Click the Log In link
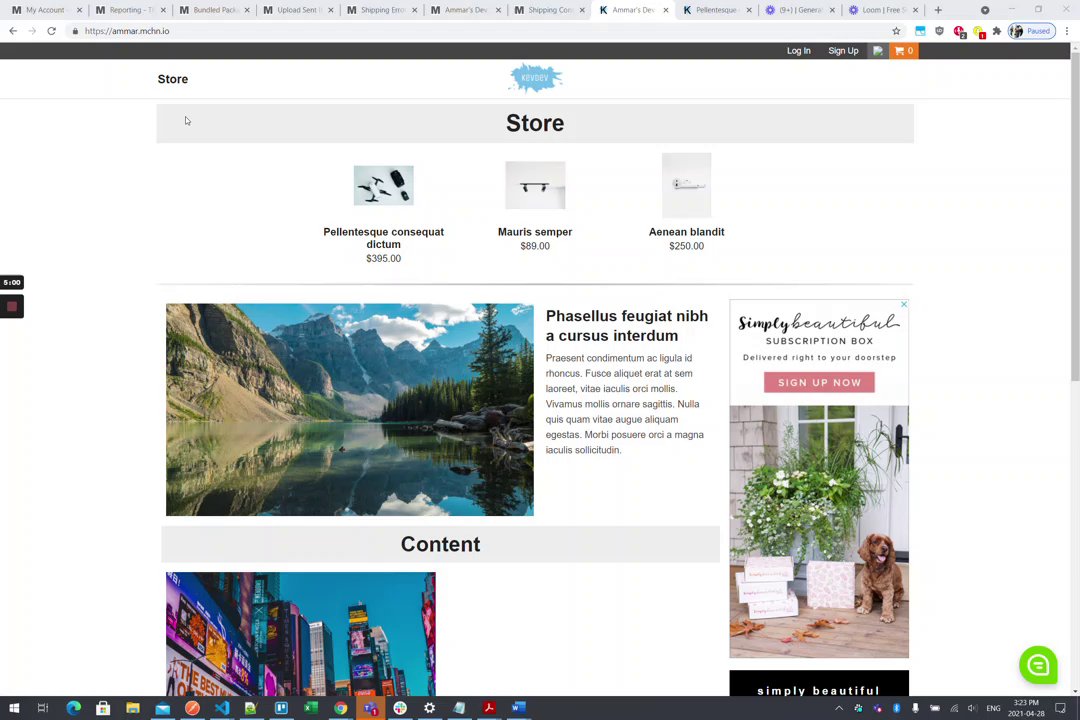This screenshot has height=720, width=1080. click(x=798, y=51)
